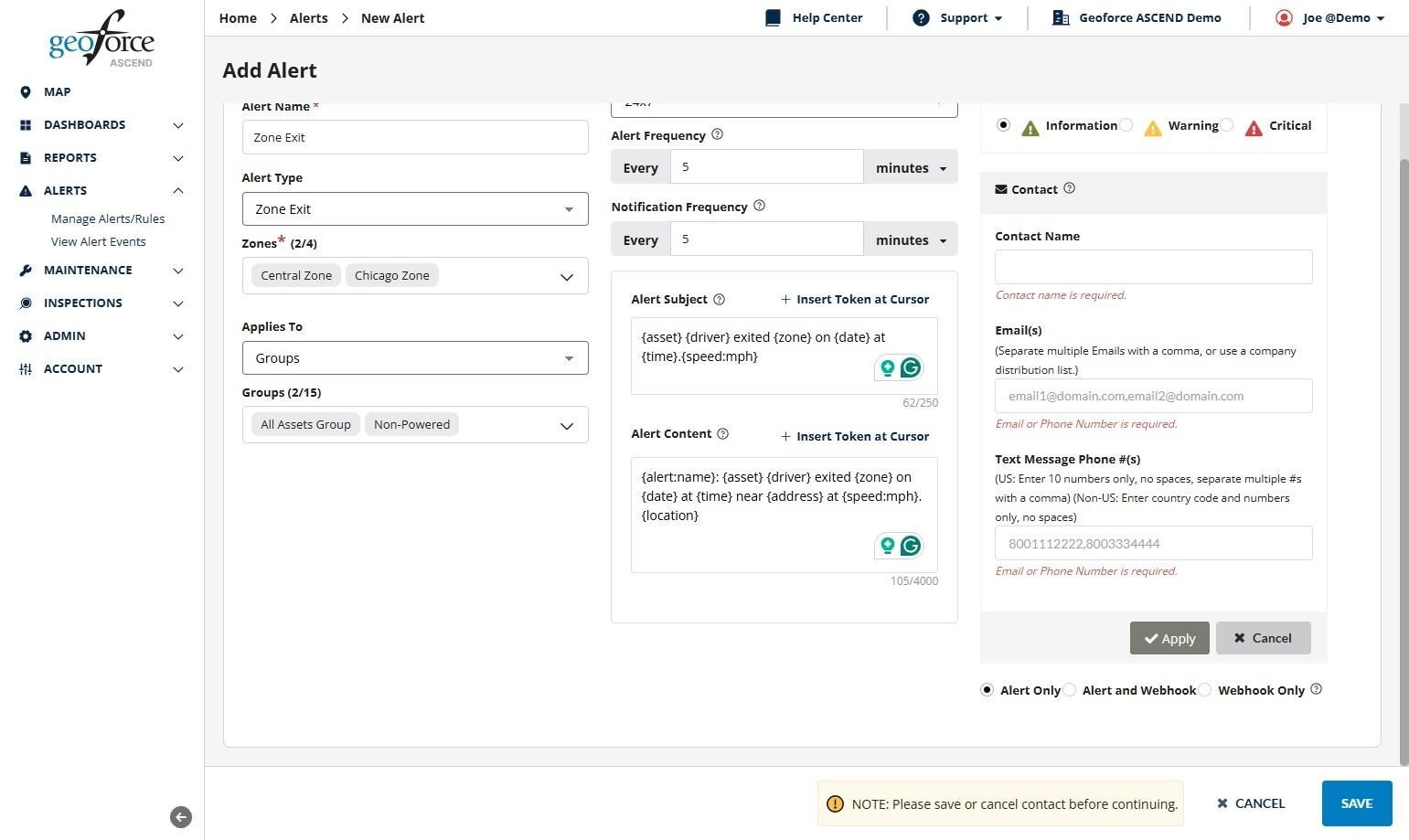Click Insert Token at Cursor for Alert Subject
Viewport: 1409px width, 840px height.
[x=855, y=299]
